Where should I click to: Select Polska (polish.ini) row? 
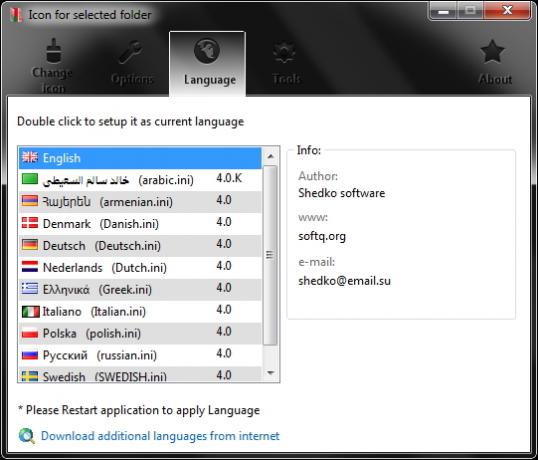click(x=140, y=333)
